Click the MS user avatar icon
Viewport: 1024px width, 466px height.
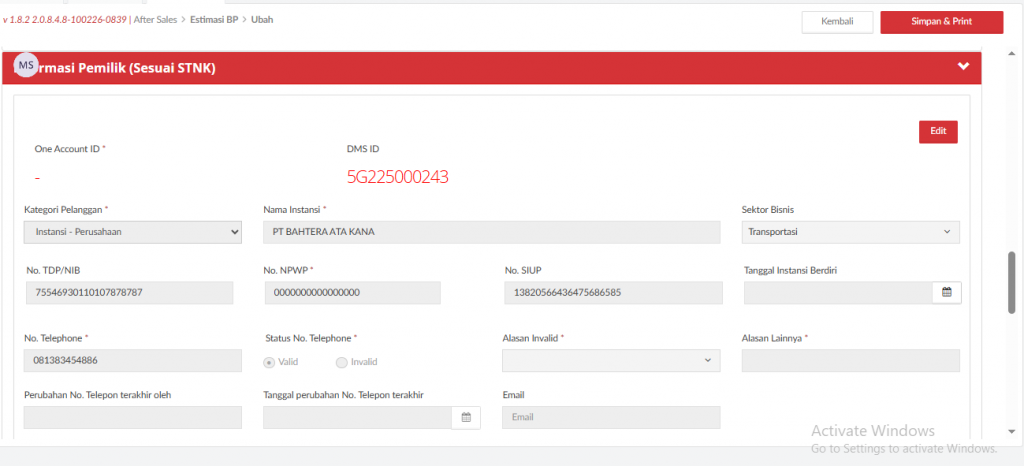(x=26, y=65)
